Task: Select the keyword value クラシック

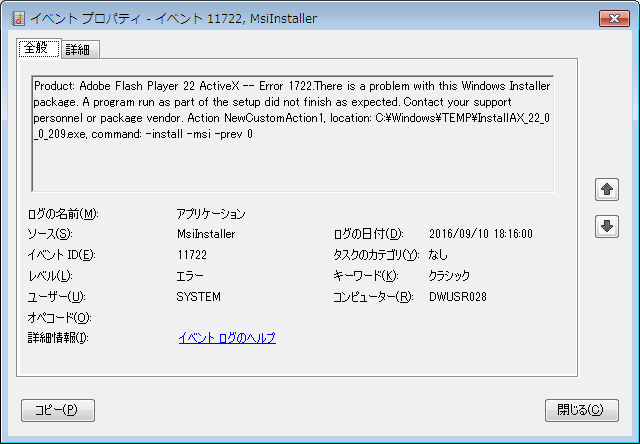Action: (x=449, y=276)
